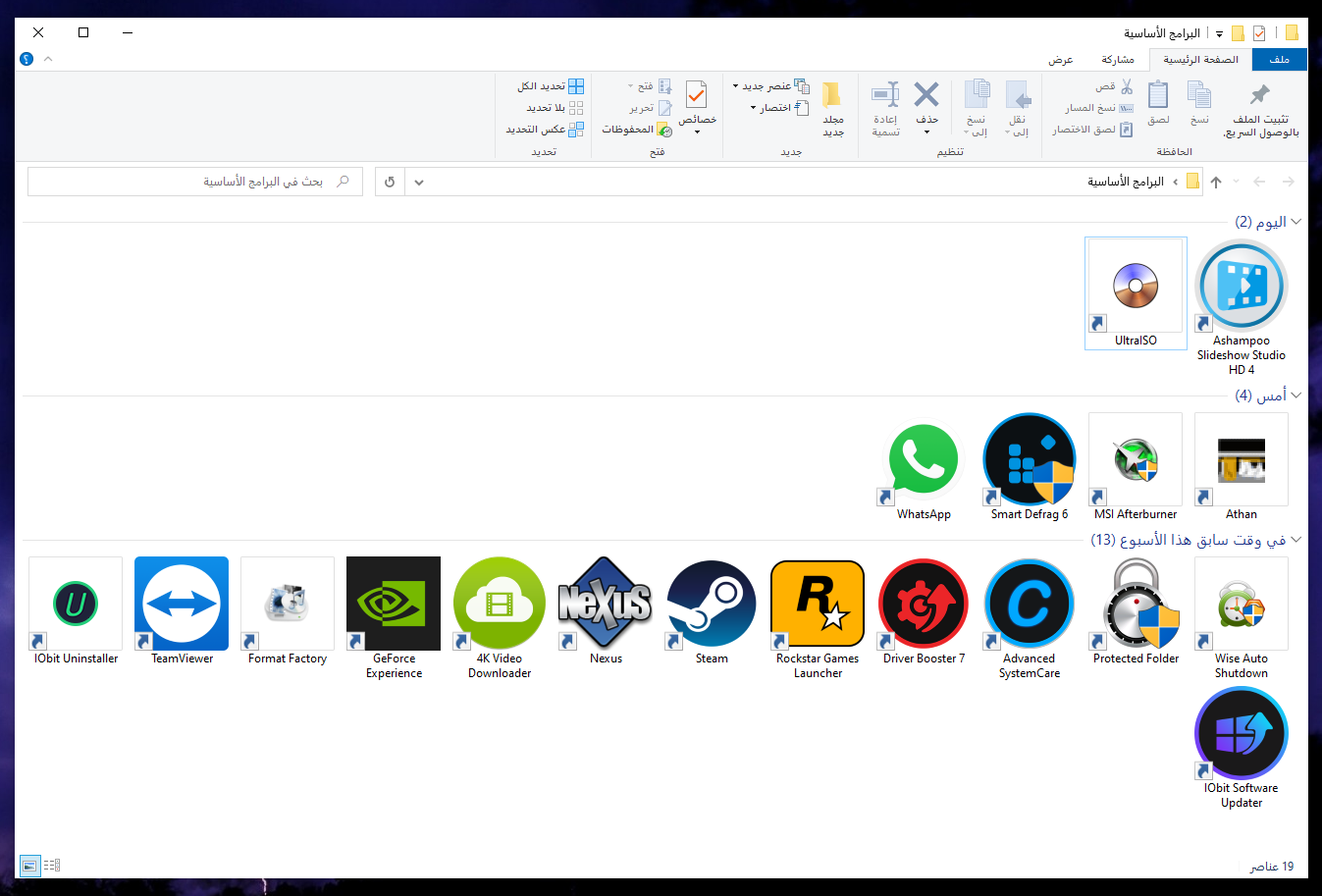
Task: Click Properties checkmark in title bar
Action: pyautogui.click(x=1259, y=33)
